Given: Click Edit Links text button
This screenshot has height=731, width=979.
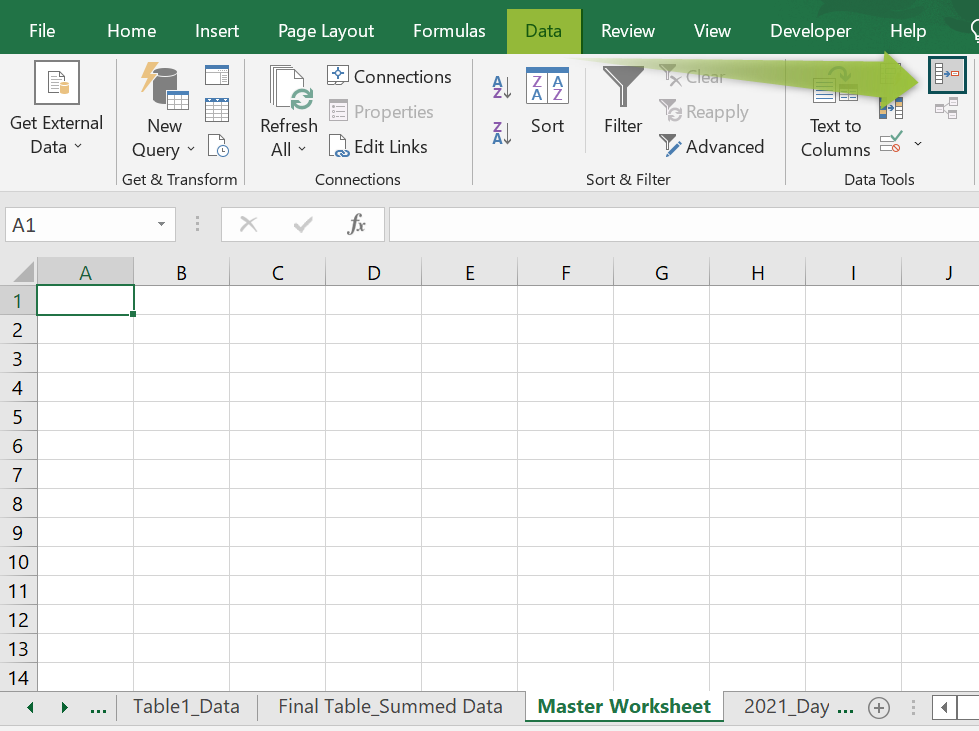Looking at the screenshot, I should 391,147.
